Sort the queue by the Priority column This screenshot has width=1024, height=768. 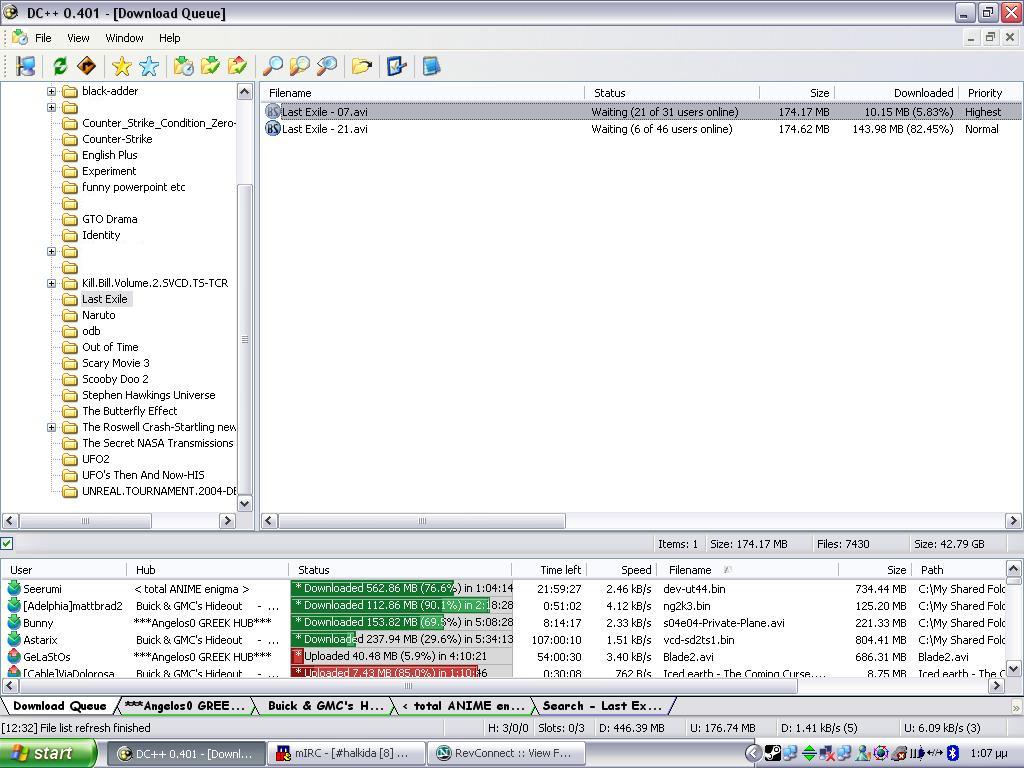pos(991,93)
